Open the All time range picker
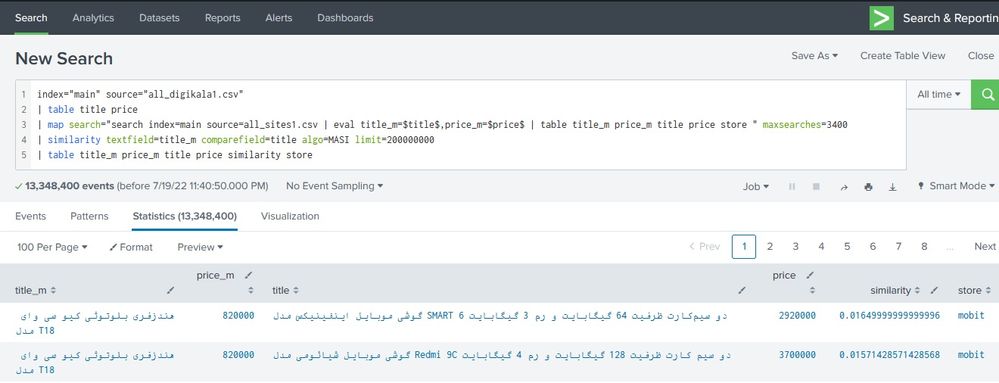This screenshot has width=999, height=383. tap(938, 94)
